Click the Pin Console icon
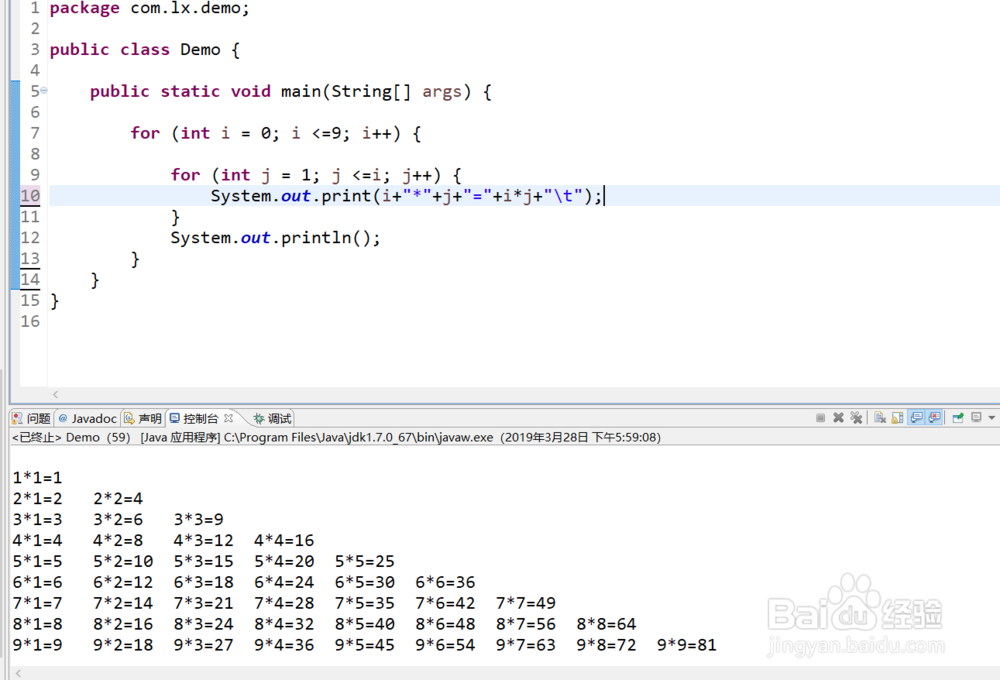 (x=958, y=418)
